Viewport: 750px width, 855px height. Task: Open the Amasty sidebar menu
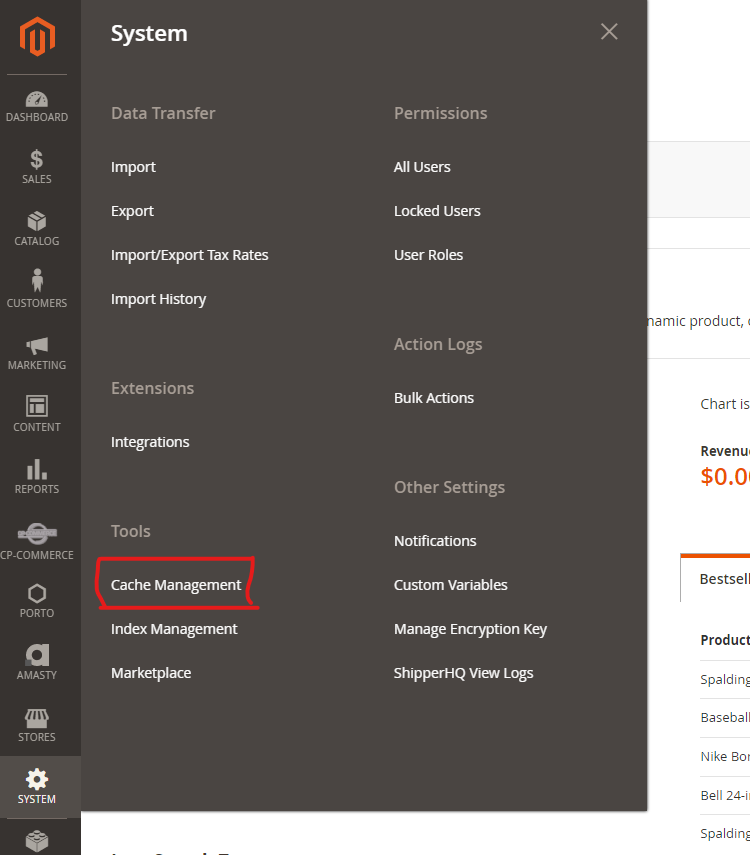tap(37, 662)
